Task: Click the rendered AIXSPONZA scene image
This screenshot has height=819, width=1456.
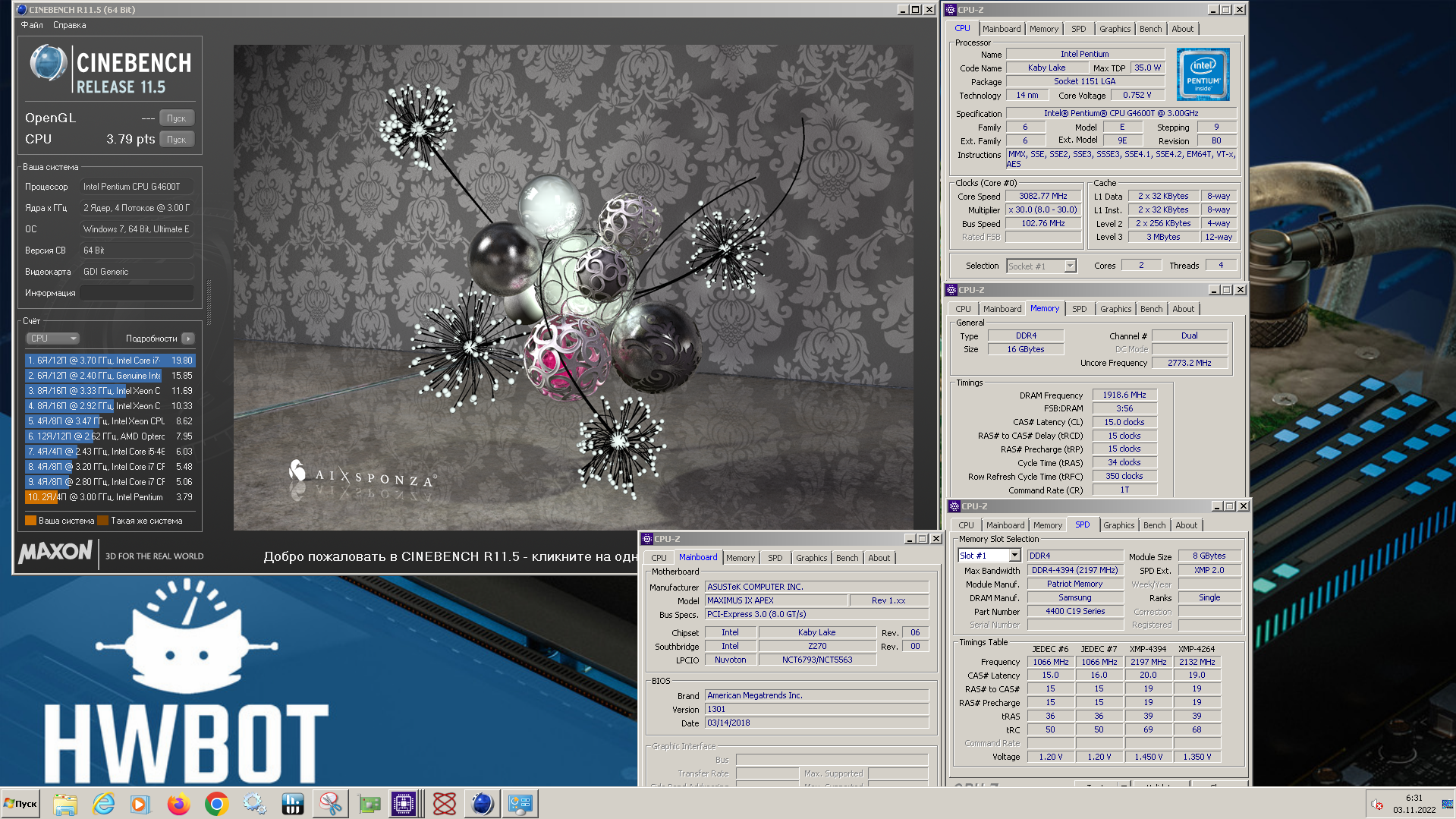Action: (574, 287)
